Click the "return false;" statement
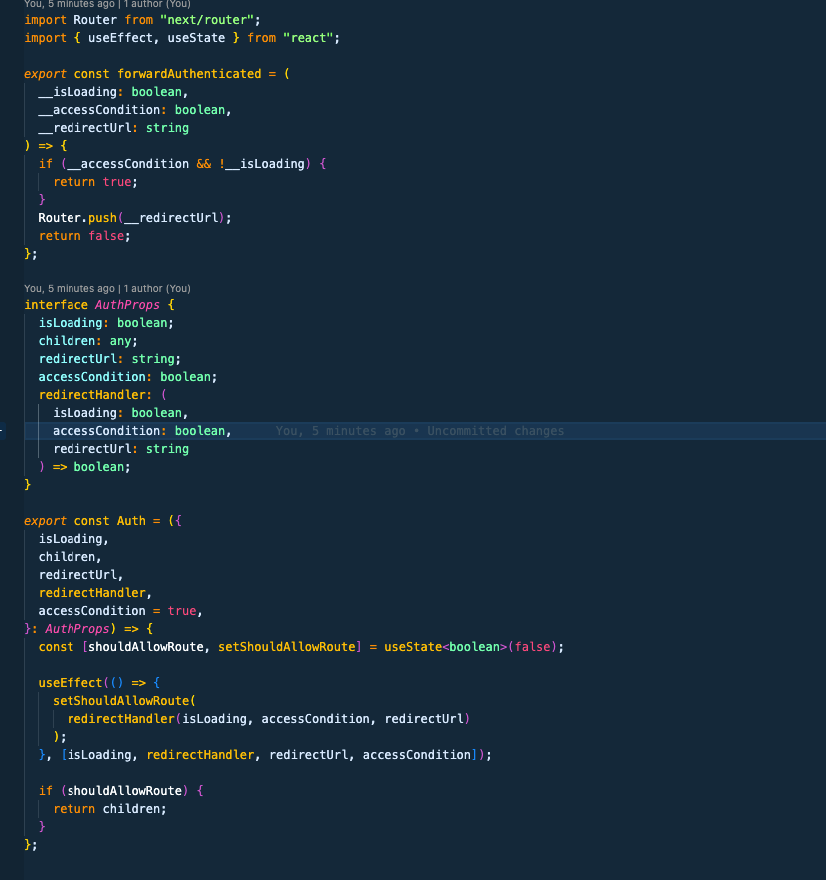 84,236
